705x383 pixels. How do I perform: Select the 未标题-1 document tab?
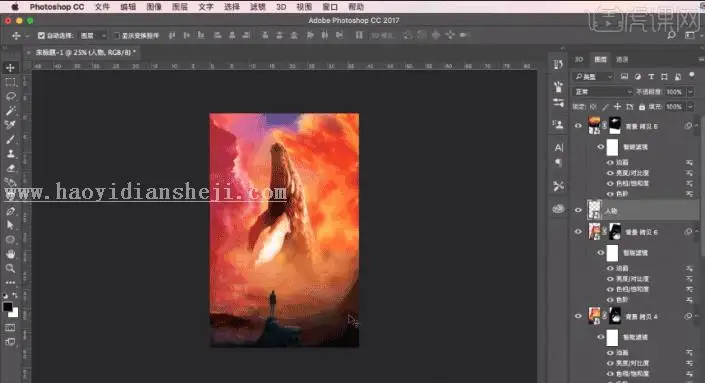click(x=83, y=53)
